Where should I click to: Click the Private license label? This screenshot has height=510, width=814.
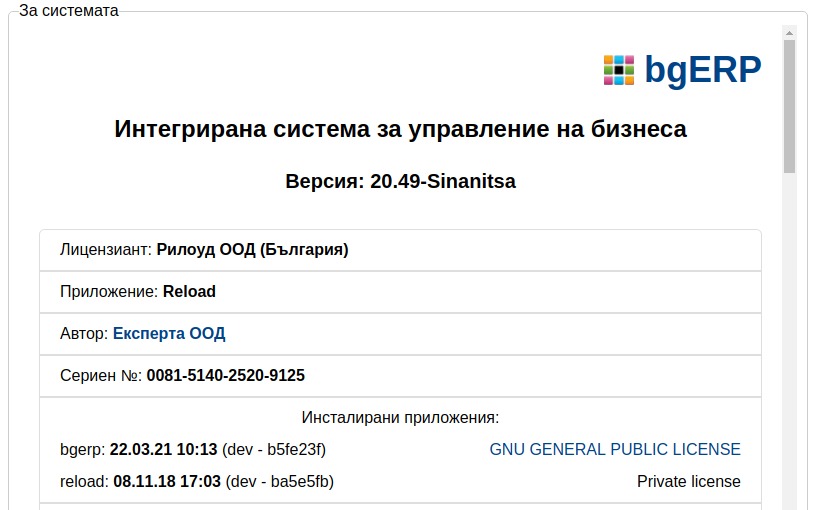[x=688, y=481]
